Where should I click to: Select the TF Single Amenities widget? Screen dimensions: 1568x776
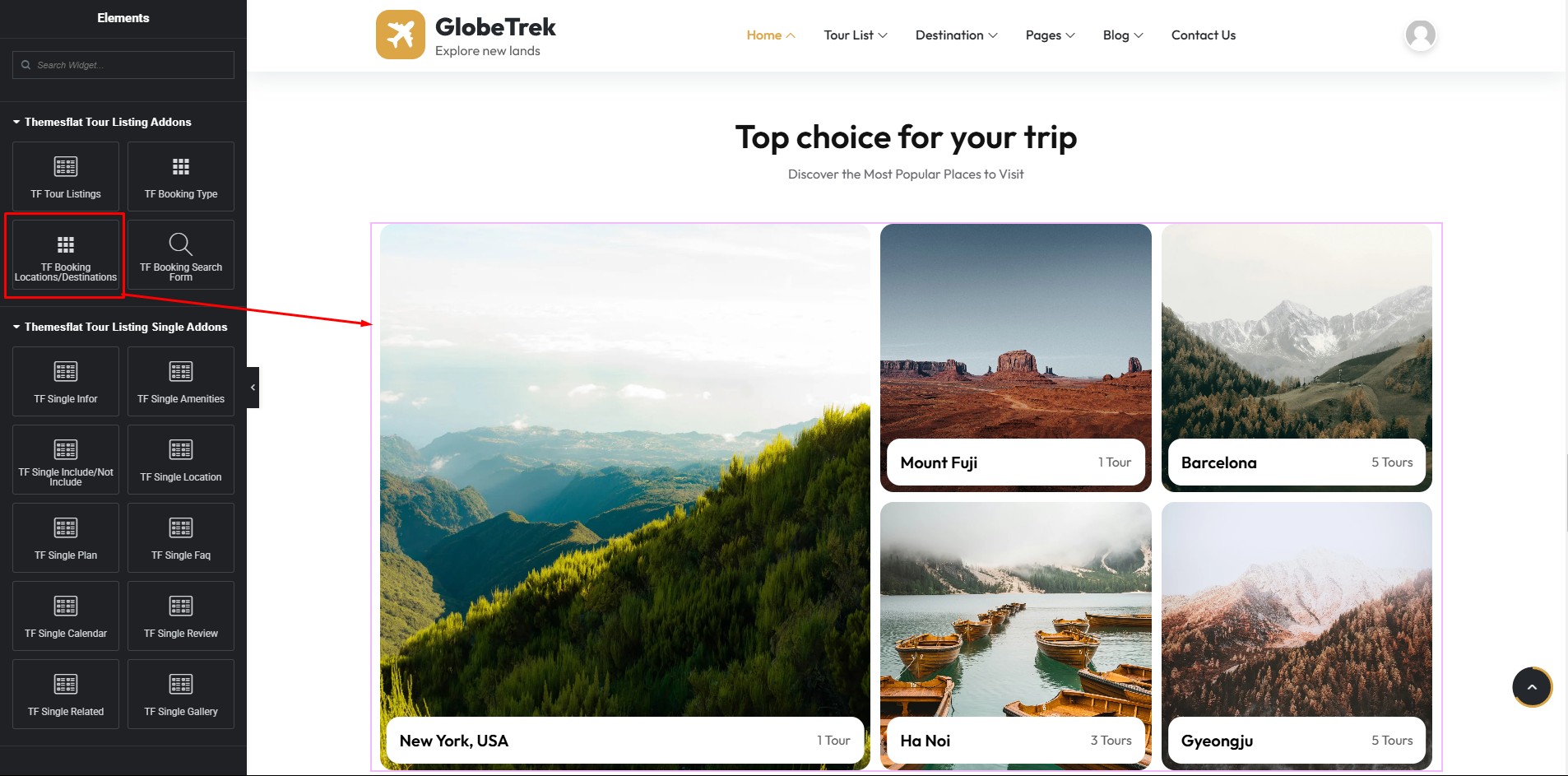click(181, 381)
